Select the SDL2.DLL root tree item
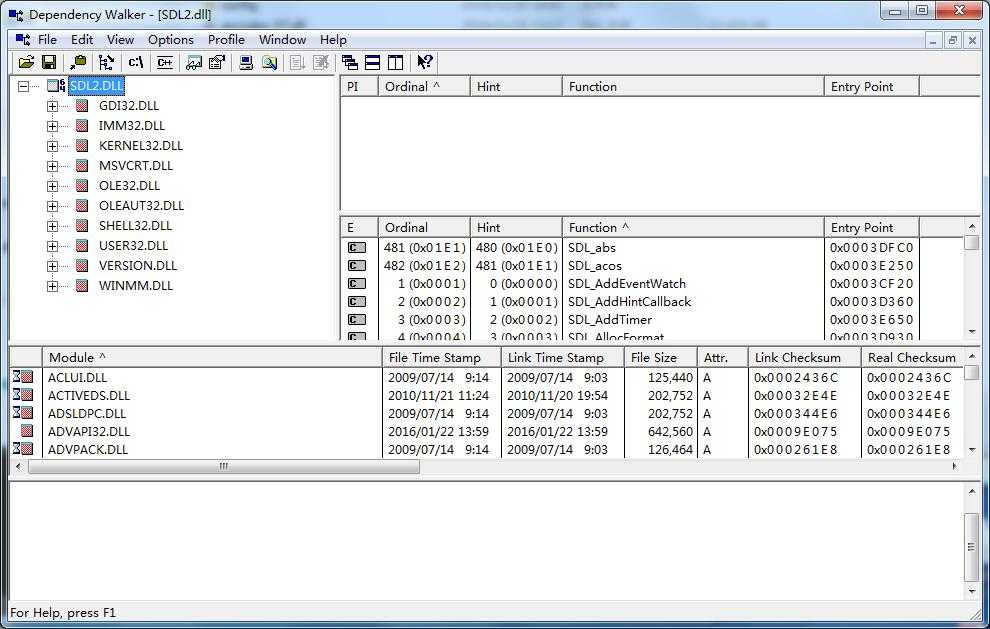Screen dimensions: 990x629 point(97,86)
